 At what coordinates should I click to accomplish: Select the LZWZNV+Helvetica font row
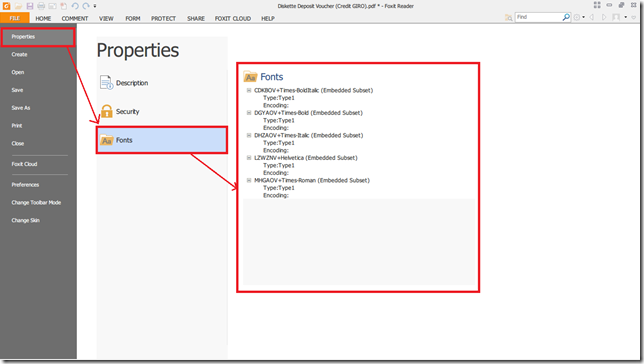point(306,158)
